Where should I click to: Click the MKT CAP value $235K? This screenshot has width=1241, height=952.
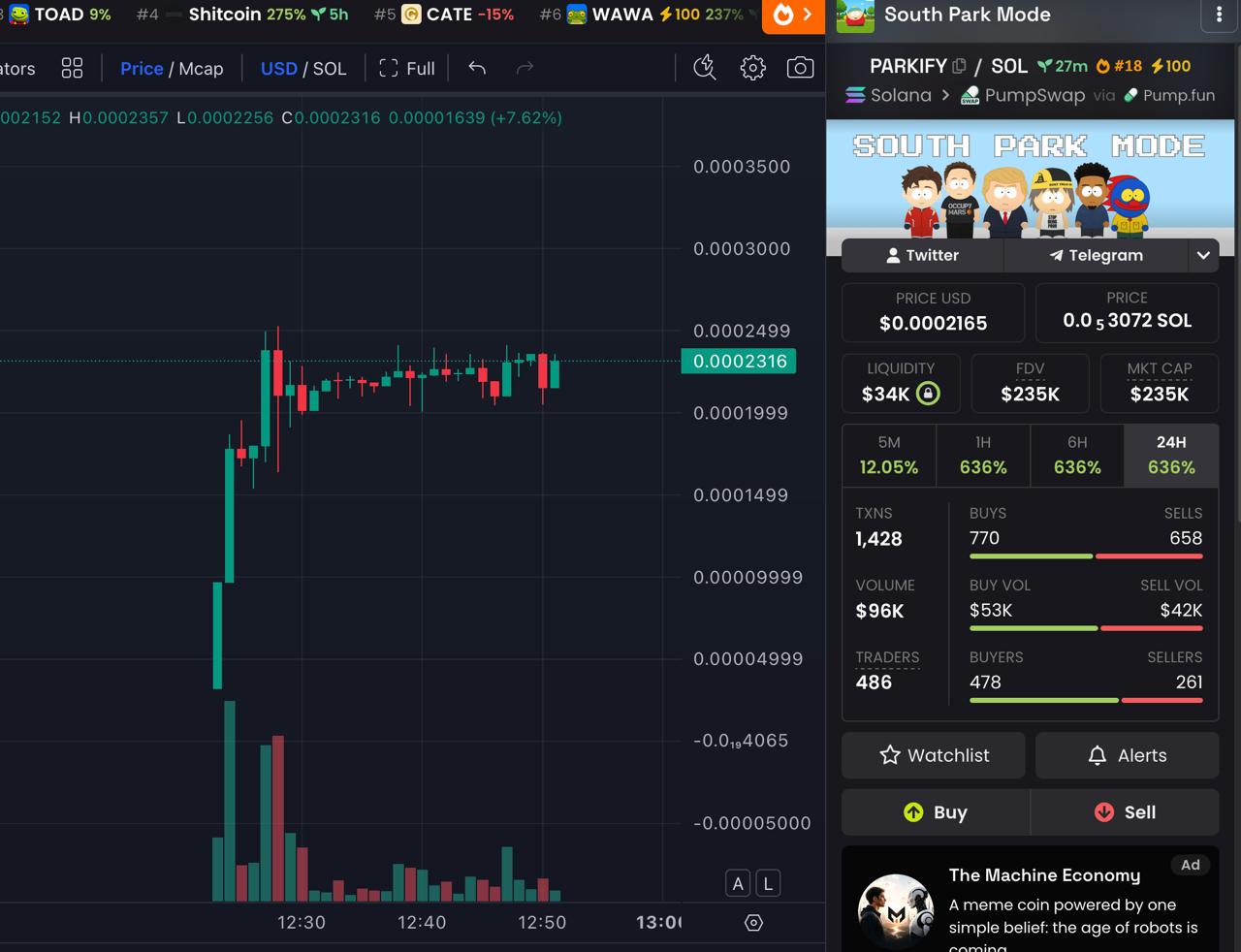click(x=1160, y=394)
